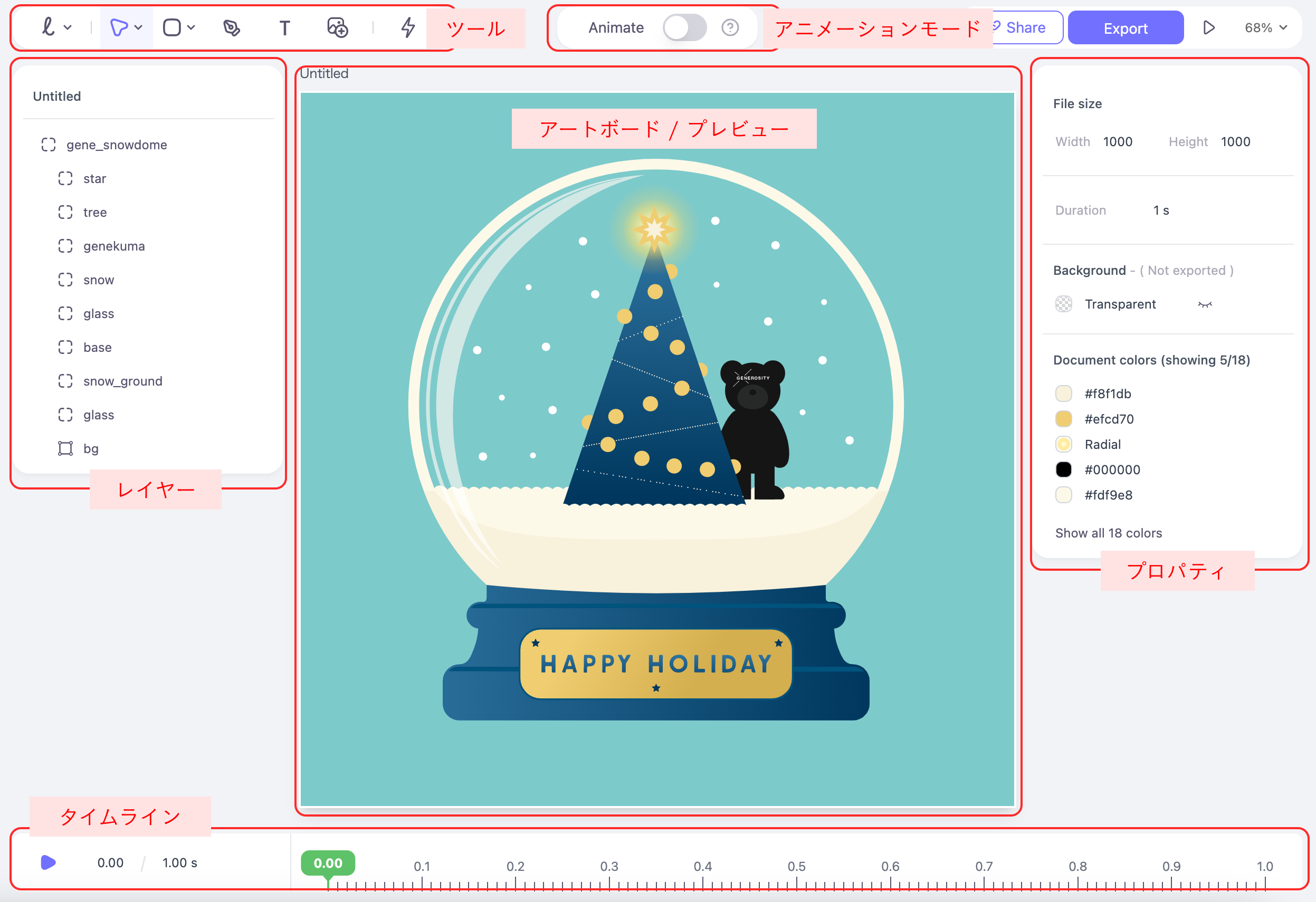Expand the shape tool dropdown chevron
Viewport: 1316px width, 902px height.
click(191, 27)
